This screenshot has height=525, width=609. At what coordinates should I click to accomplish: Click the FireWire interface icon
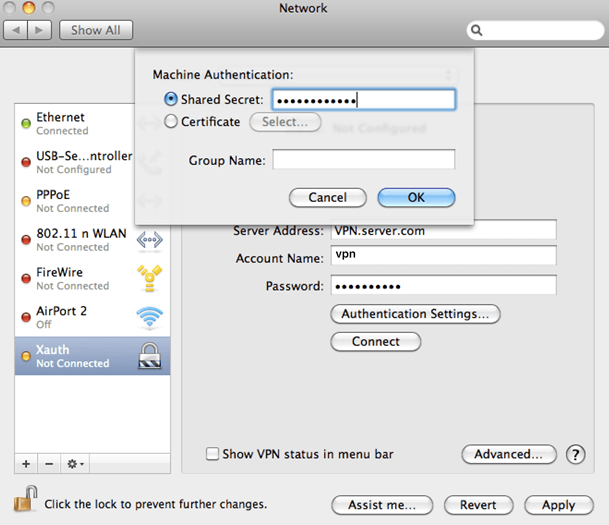[150, 278]
